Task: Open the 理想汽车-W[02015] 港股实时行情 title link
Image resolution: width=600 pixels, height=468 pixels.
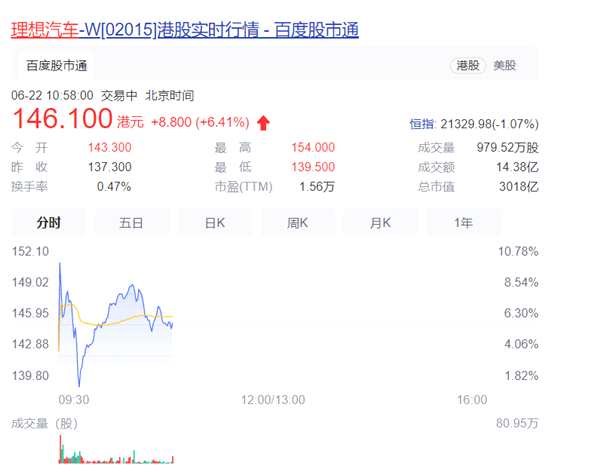Action: point(185,30)
